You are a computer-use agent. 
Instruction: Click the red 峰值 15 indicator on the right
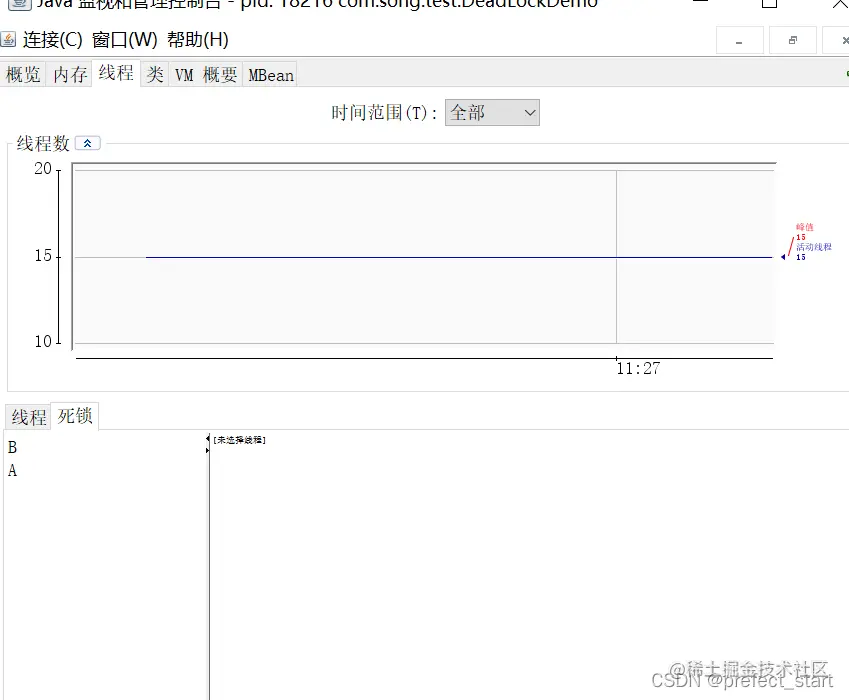point(803,231)
